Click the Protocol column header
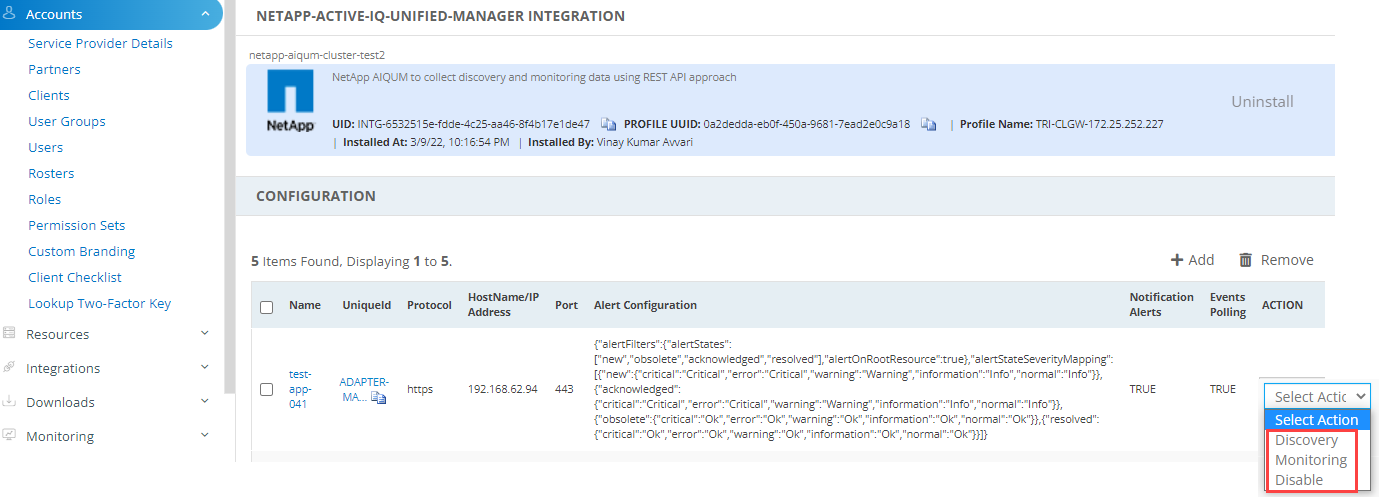Screen dimensions: 1396x501 pos(430,305)
